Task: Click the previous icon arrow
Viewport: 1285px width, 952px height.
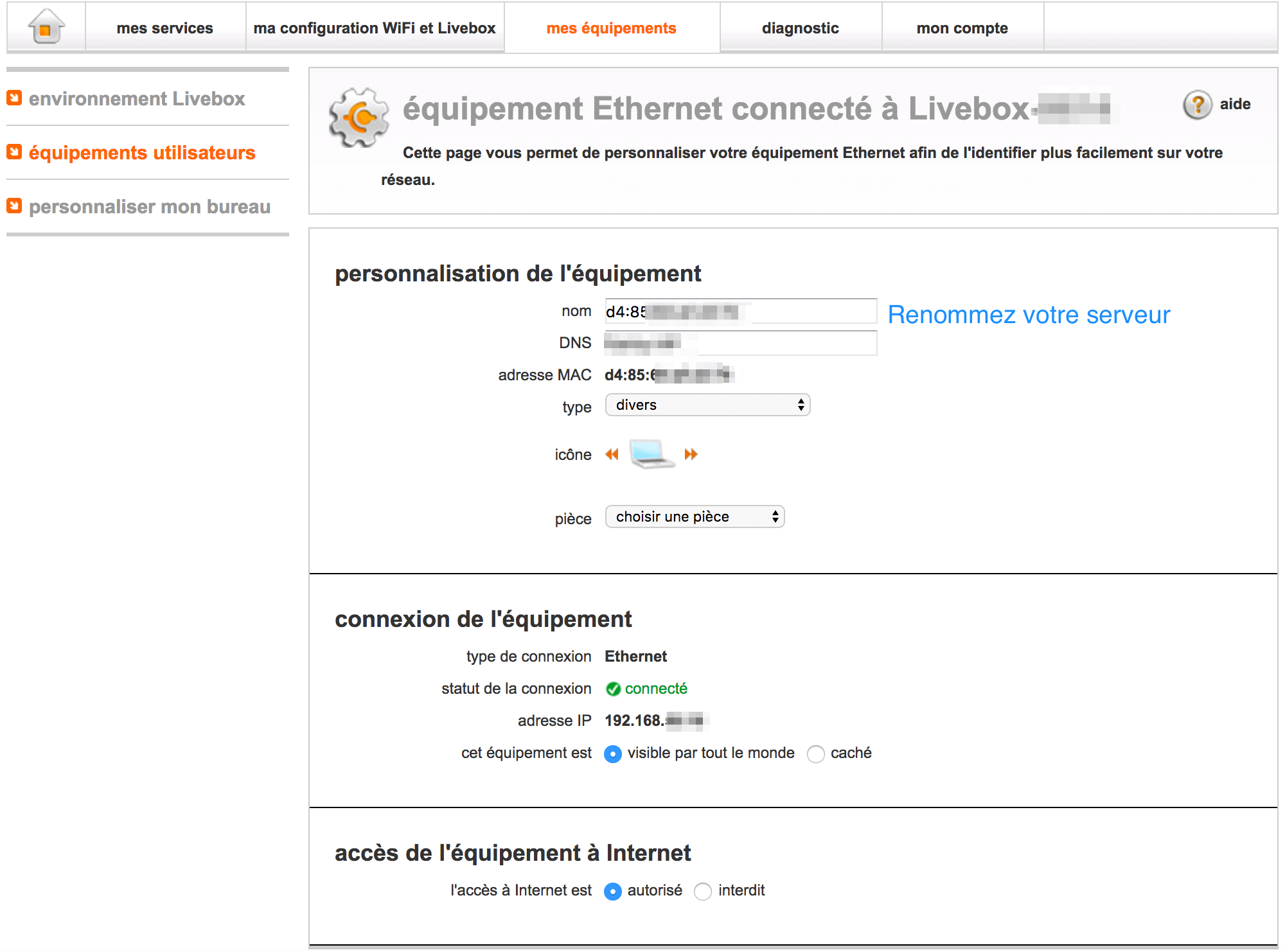Action: click(x=612, y=455)
